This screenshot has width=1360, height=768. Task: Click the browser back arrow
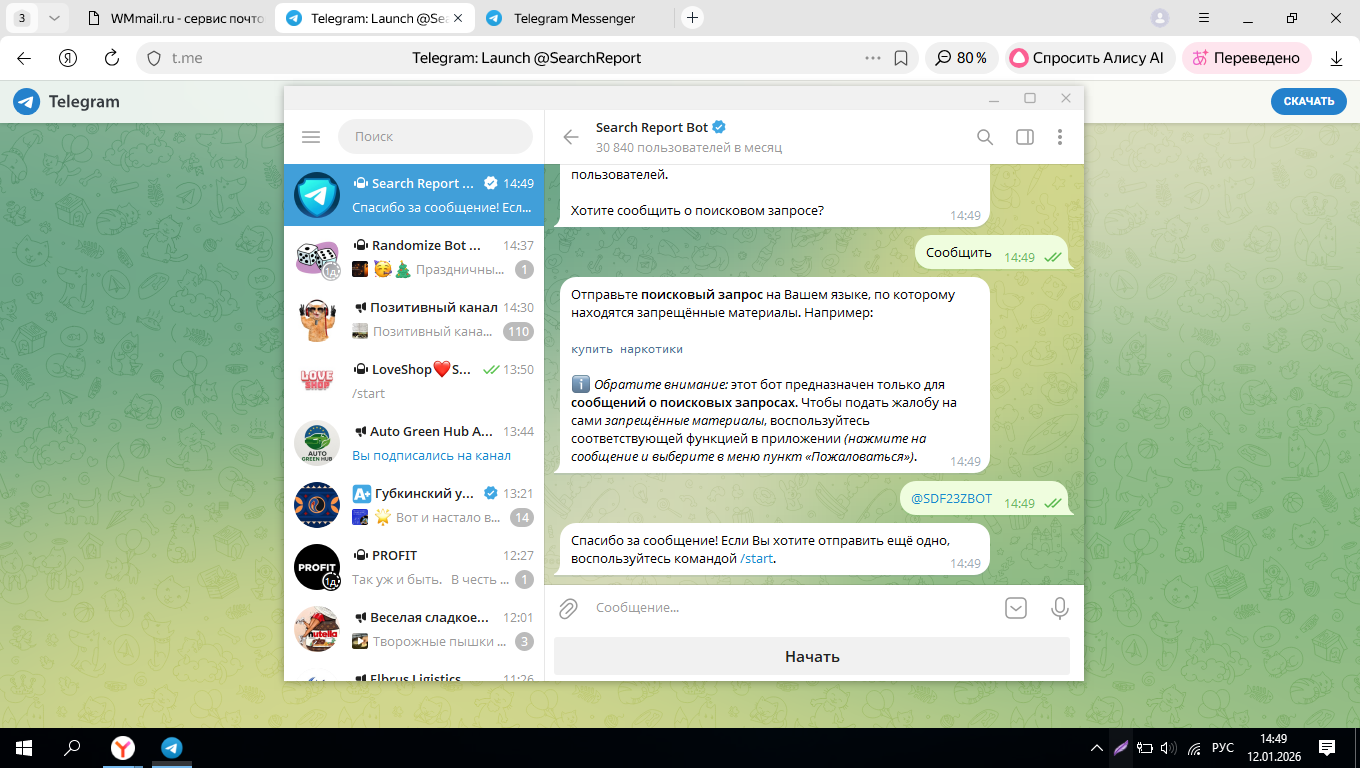pyautogui.click(x=24, y=58)
